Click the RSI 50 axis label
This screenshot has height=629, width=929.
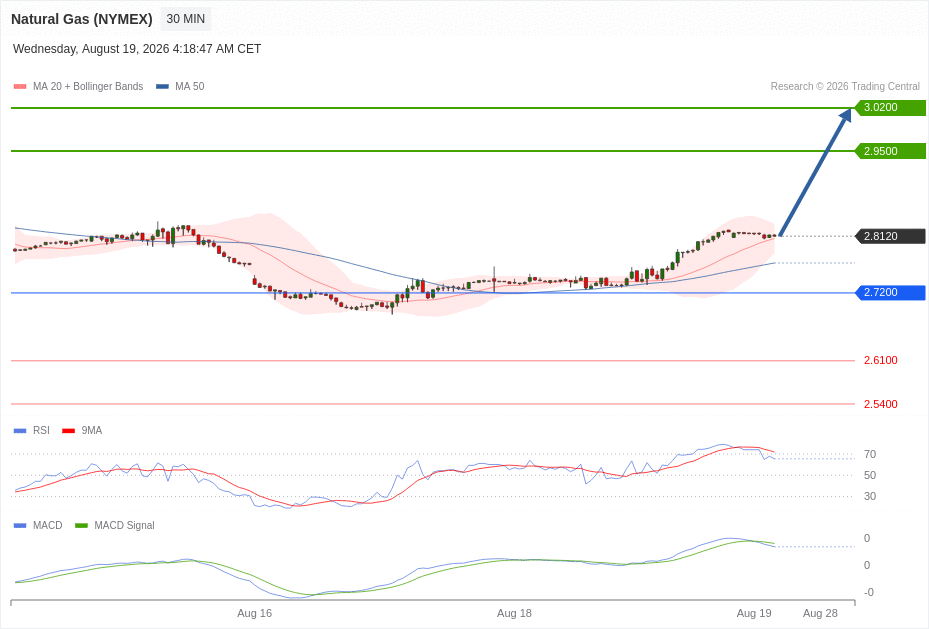(870, 476)
